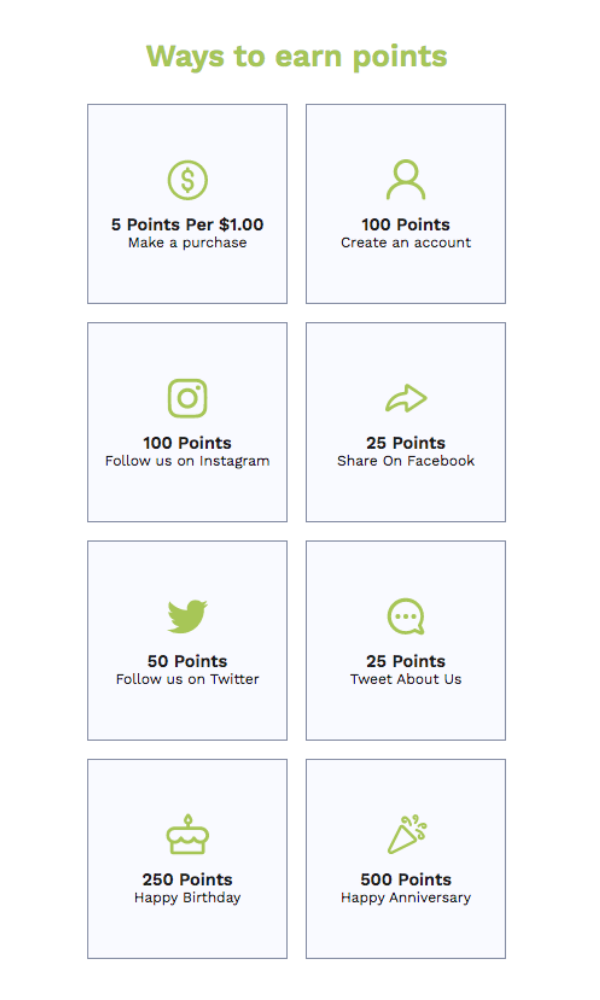Choose the "Tweet About Us" option
This screenshot has width=600, height=1000.
click(x=406, y=679)
